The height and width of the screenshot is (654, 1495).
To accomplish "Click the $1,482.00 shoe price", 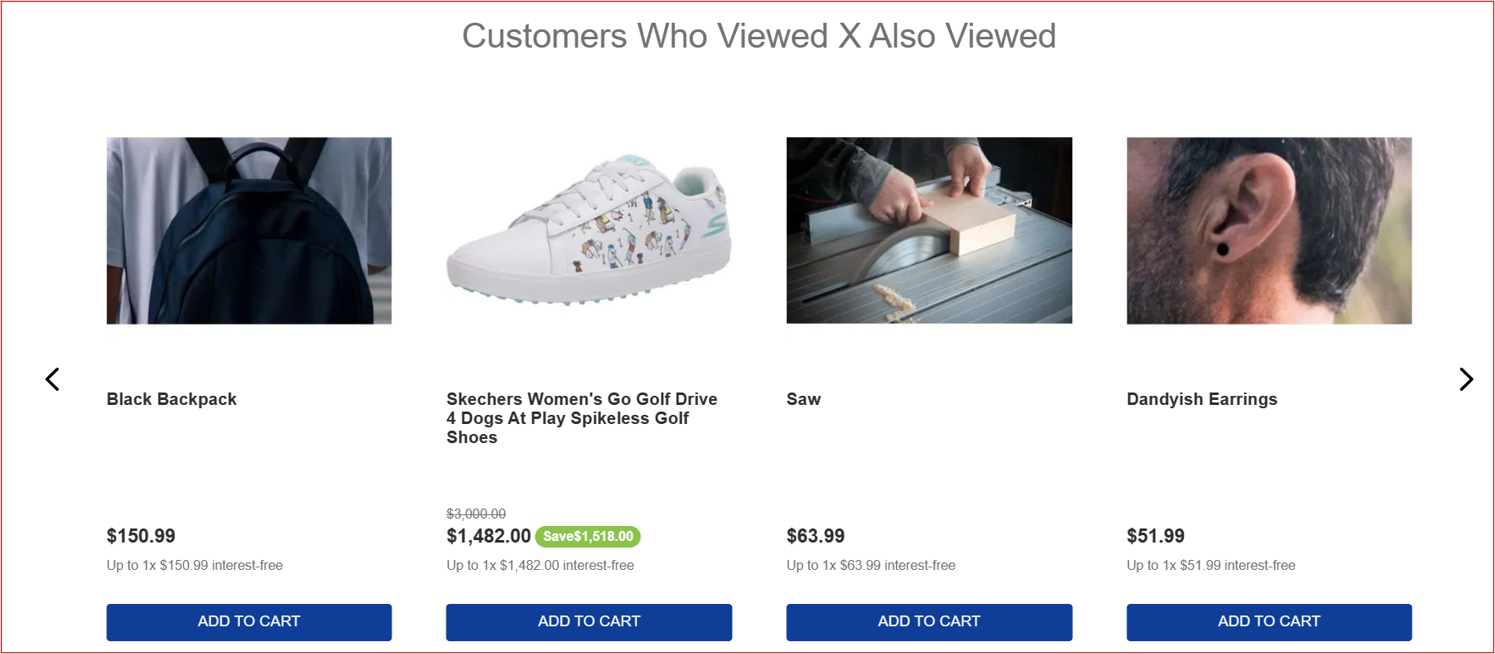I will pos(488,536).
